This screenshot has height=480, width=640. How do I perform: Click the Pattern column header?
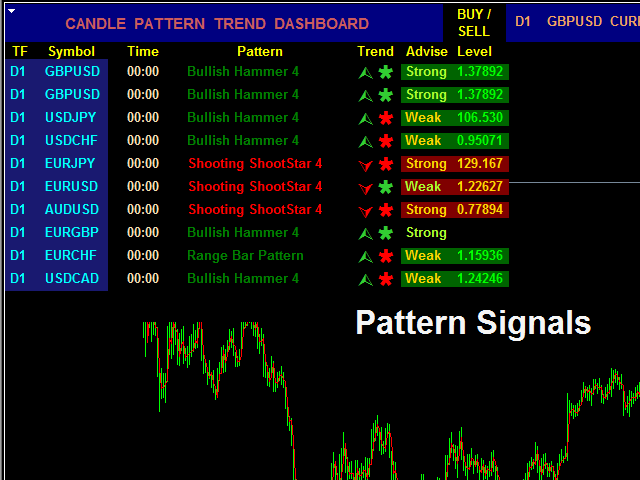coord(260,51)
